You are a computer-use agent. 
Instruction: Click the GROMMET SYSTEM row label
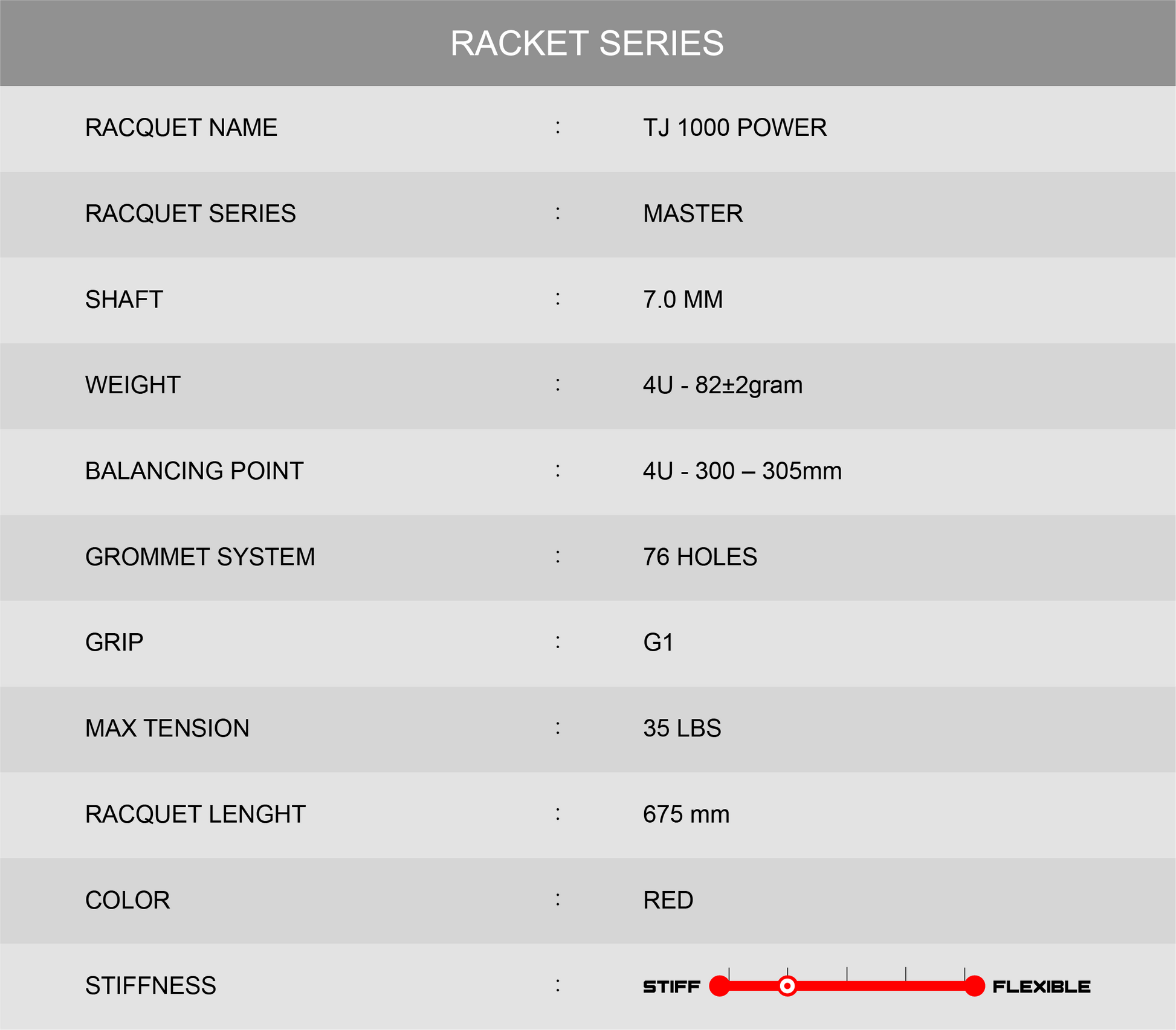pyautogui.click(x=200, y=557)
